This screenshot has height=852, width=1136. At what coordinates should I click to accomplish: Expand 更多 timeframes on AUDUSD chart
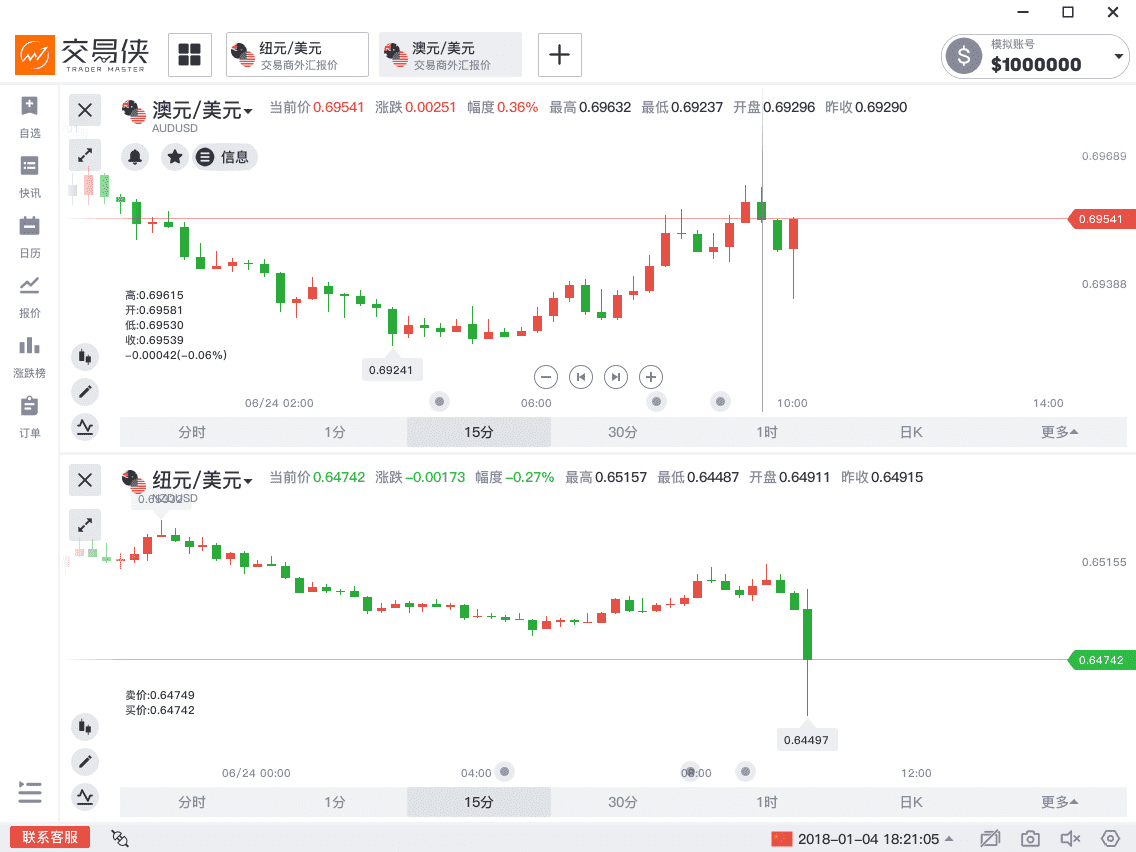[x=1059, y=432]
